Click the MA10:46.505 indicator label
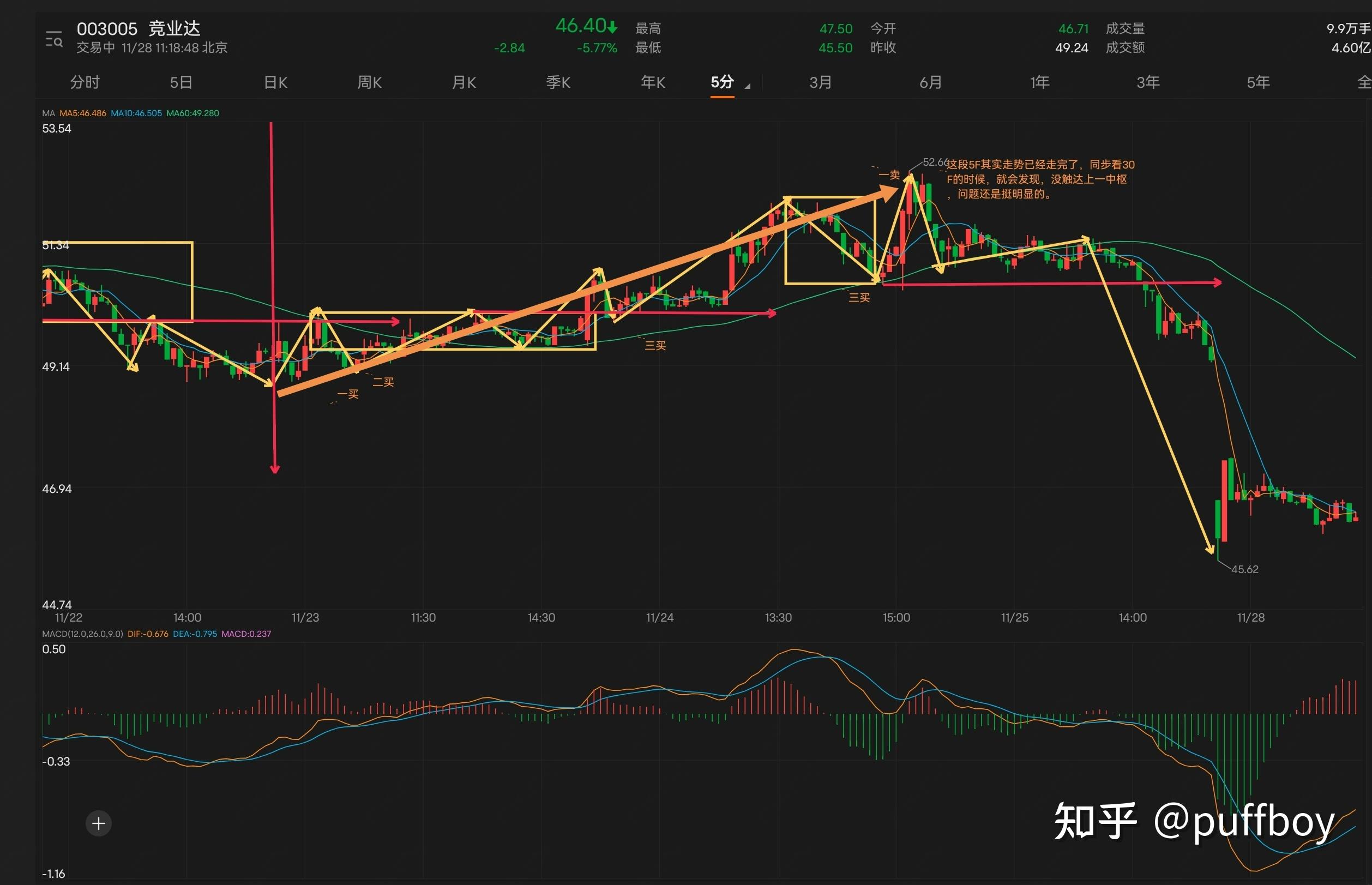Image resolution: width=1372 pixels, height=885 pixels. point(136,113)
